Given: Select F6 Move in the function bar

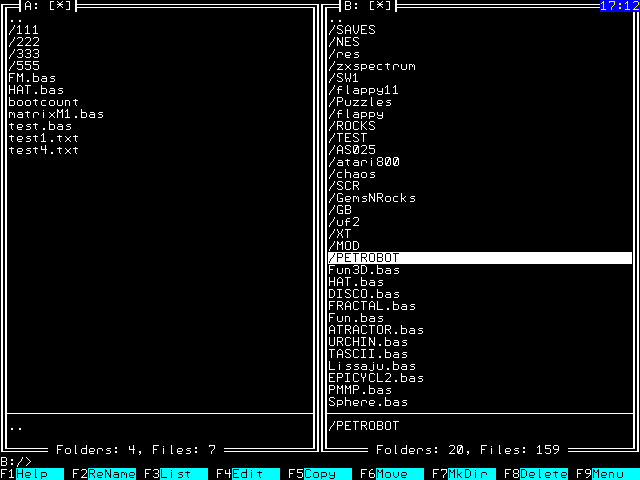Looking at the screenshot, I should [383, 474].
